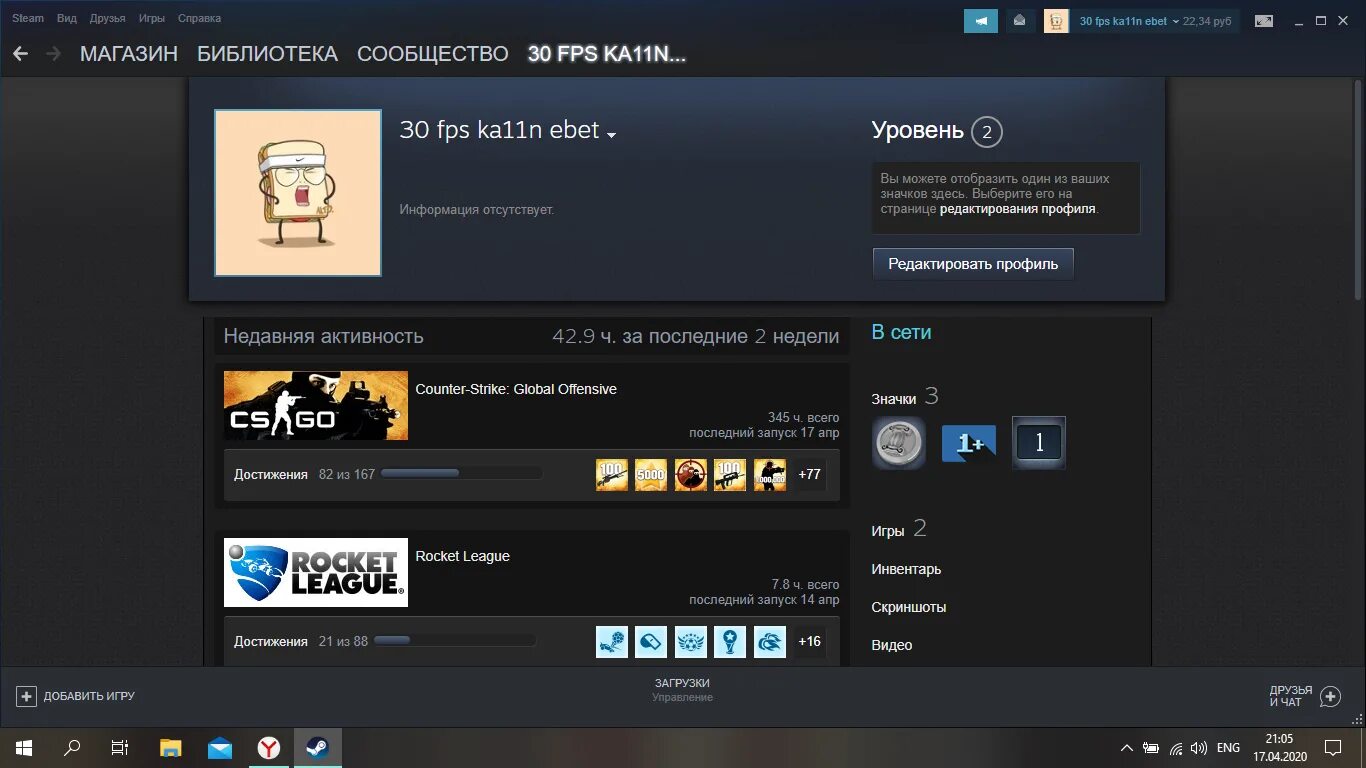This screenshot has width=1366, height=768.
Task: Follow редактирования профиля link
Action: 1018,209
